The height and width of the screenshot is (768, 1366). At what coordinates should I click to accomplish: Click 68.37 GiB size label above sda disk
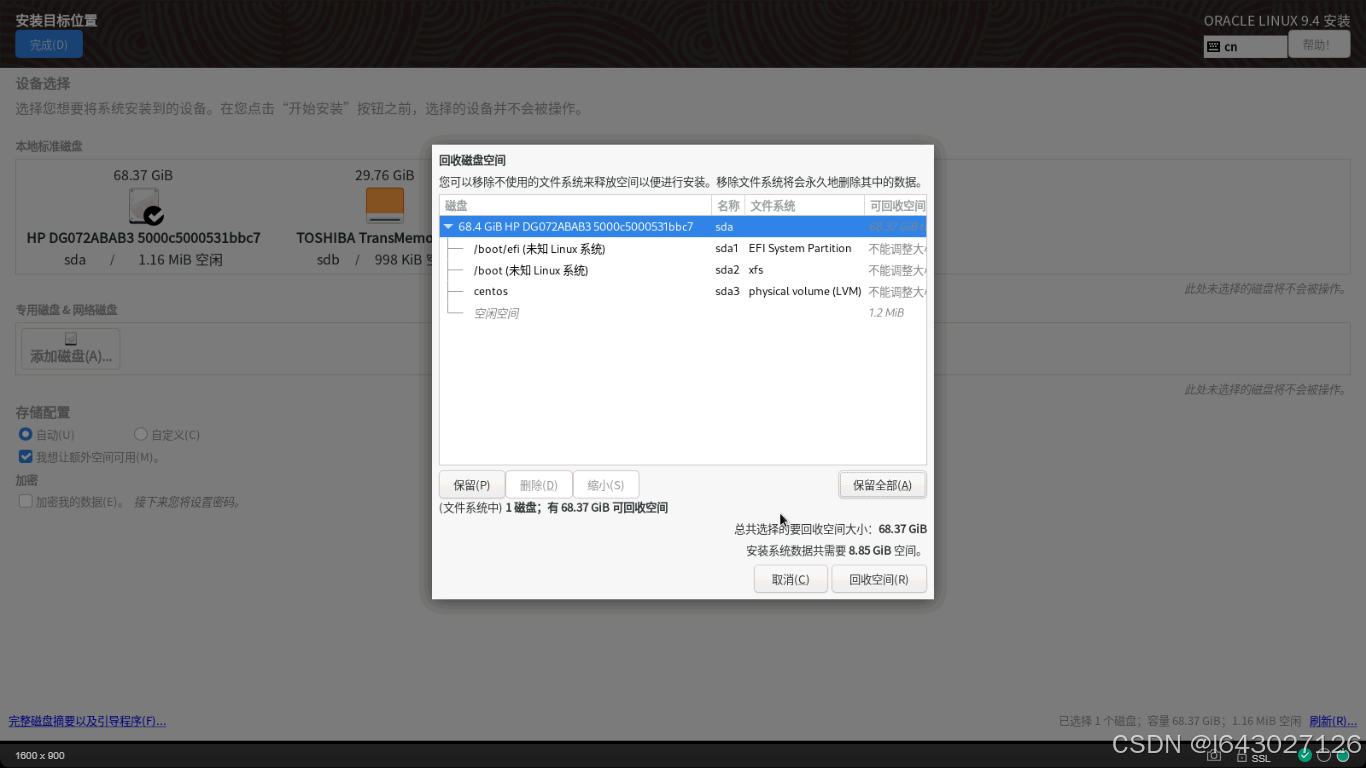[143, 175]
